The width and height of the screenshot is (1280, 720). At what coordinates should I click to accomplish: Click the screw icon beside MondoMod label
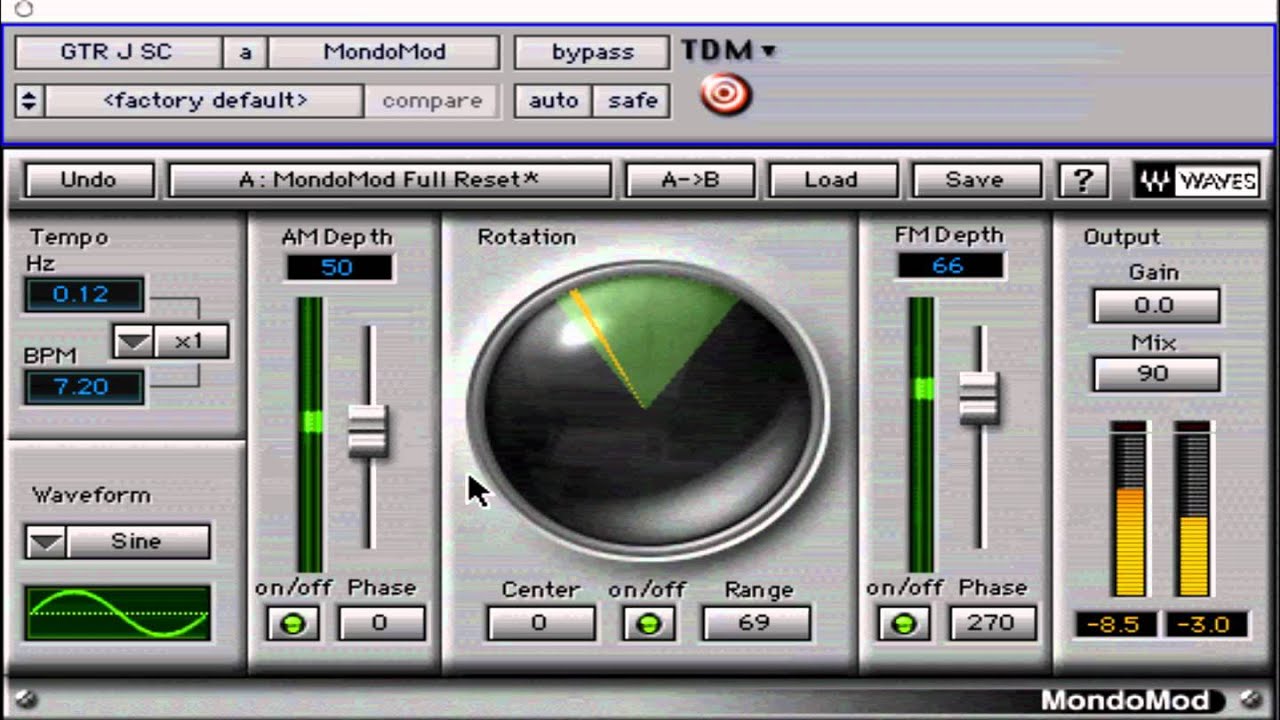[x=1250, y=699]
